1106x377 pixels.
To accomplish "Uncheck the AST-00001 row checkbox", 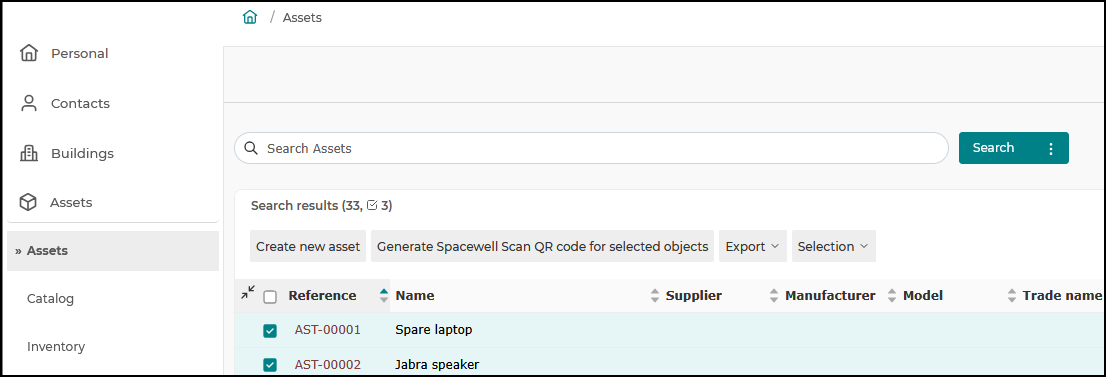I will click(270, 330).
